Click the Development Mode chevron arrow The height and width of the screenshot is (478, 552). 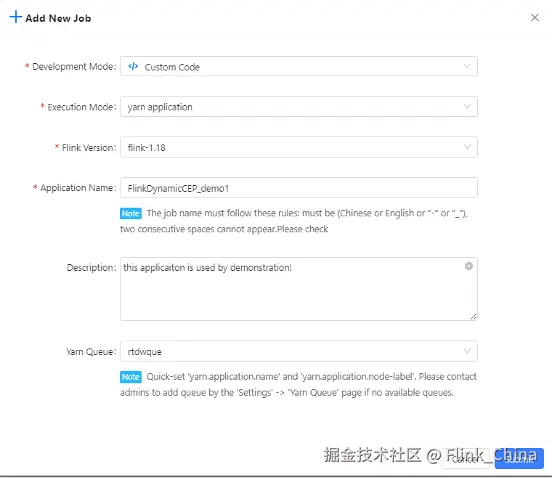[467, 66]
